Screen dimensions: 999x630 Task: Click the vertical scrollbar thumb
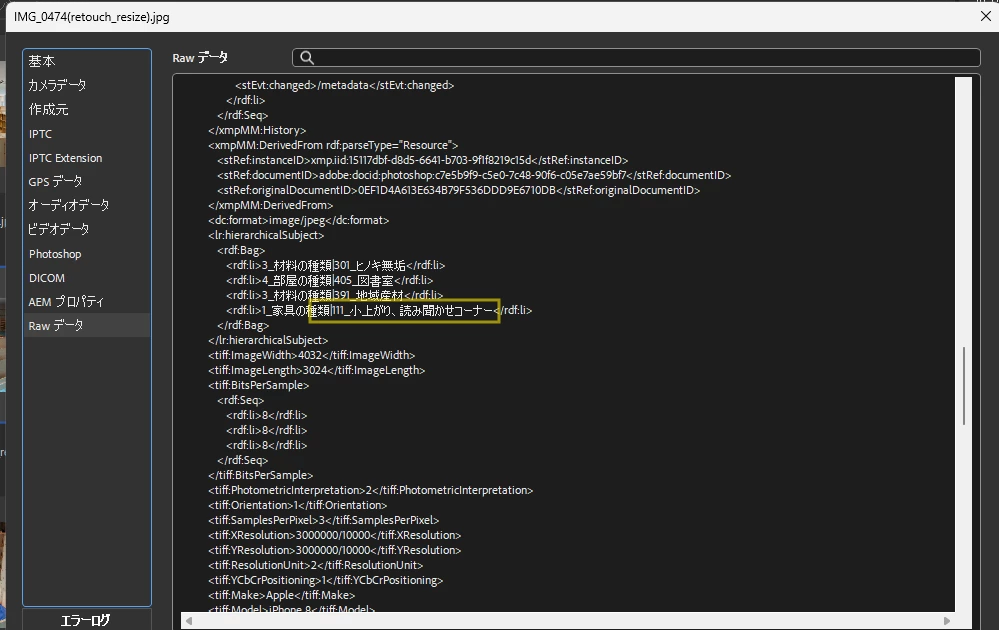[963, 385]
